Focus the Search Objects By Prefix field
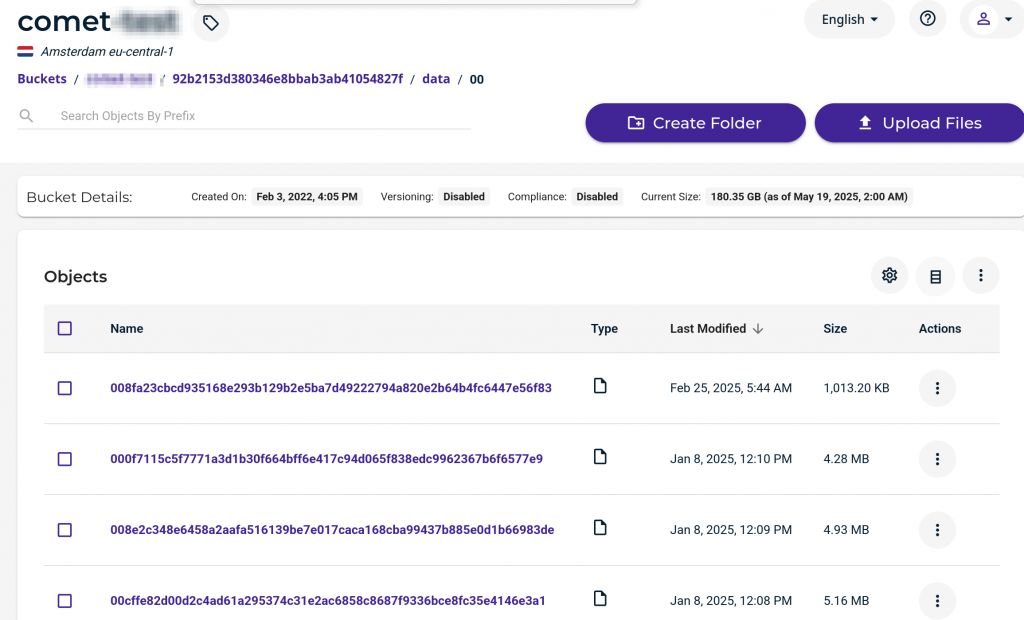Image resolution: width=1024 pixels, height=620 pixels. point(260,116)
